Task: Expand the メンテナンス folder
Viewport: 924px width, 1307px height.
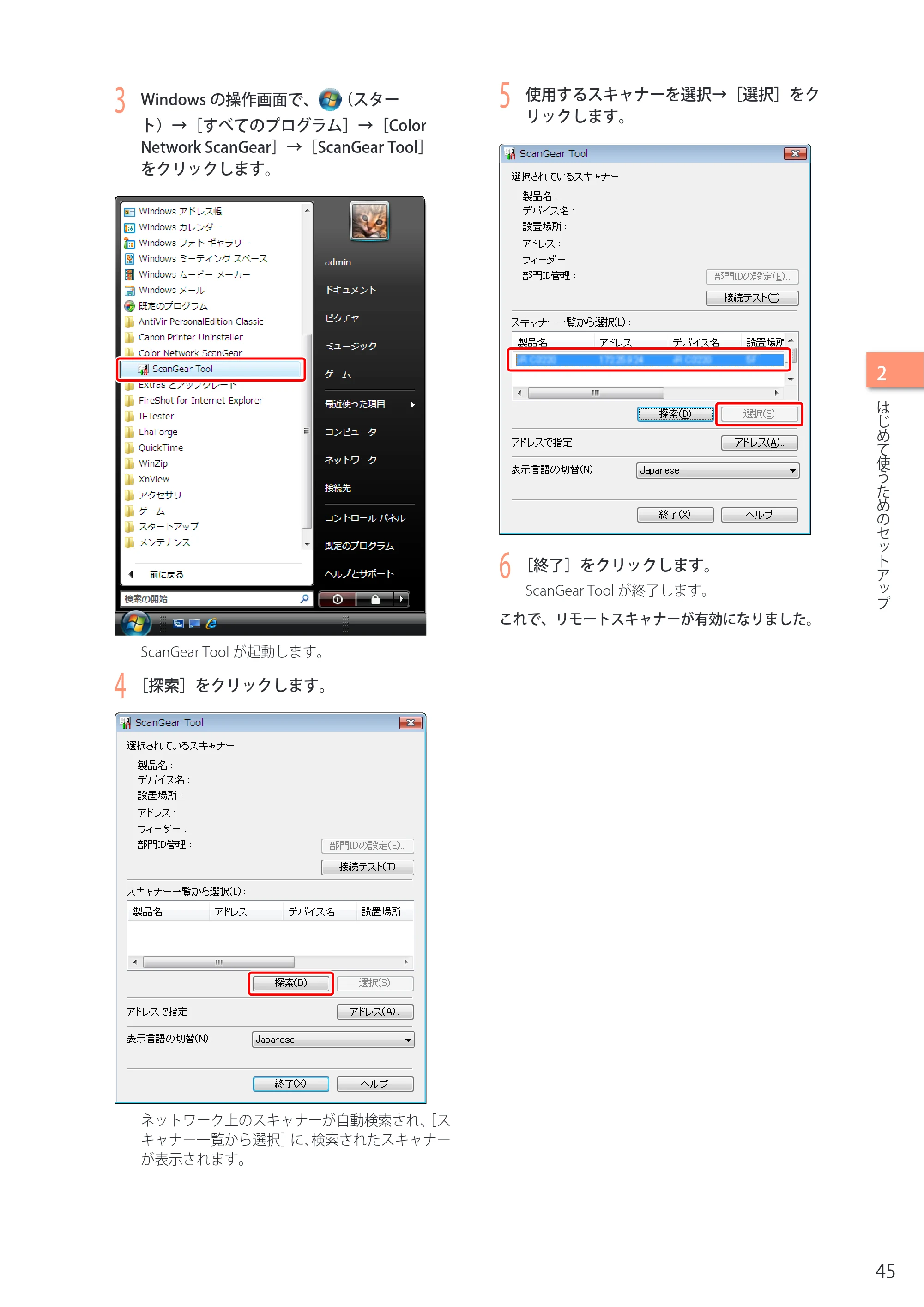Action: 157,542
